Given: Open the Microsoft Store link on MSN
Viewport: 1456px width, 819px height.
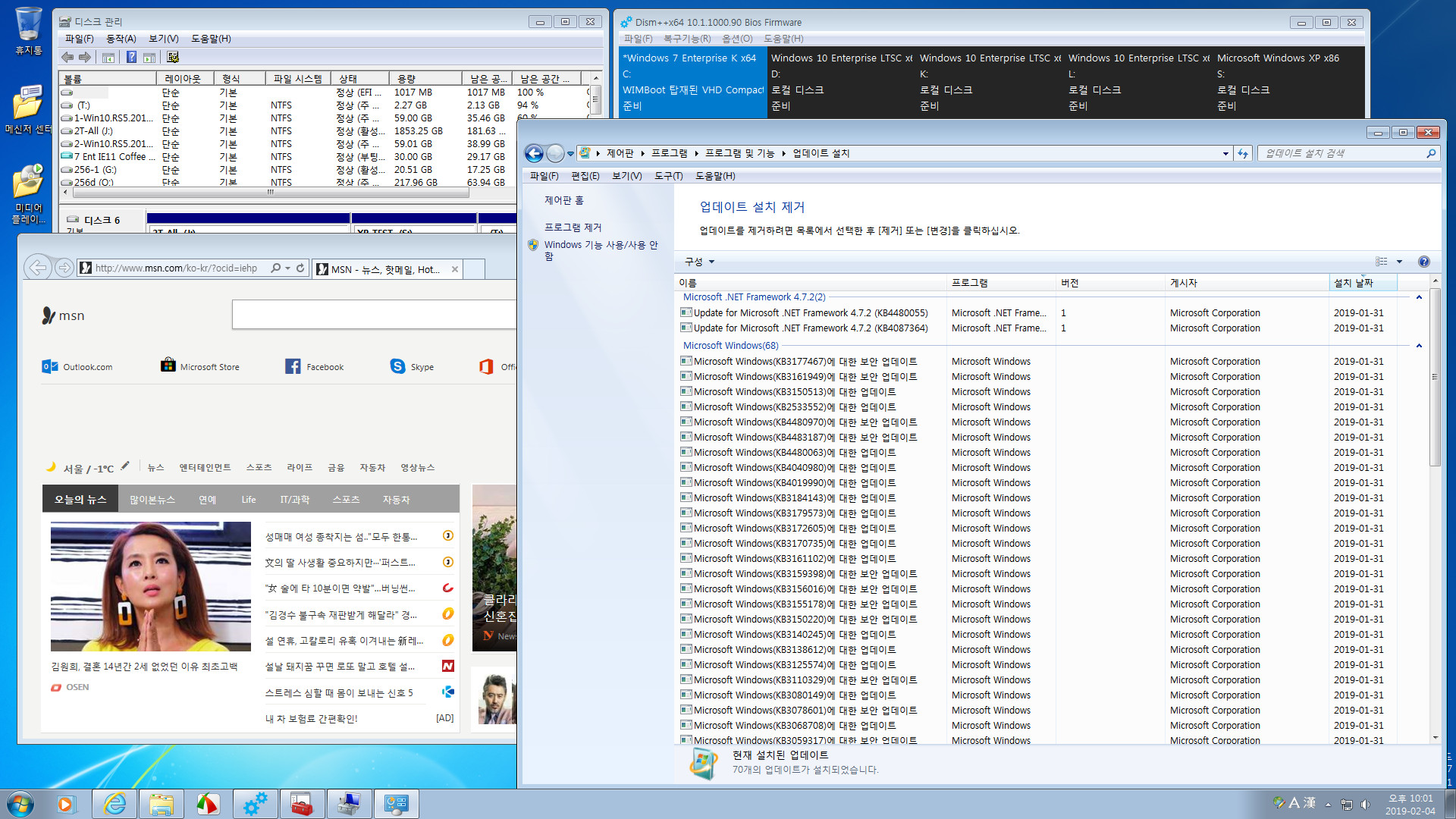Looking at the screenshot, I should 200,366.
